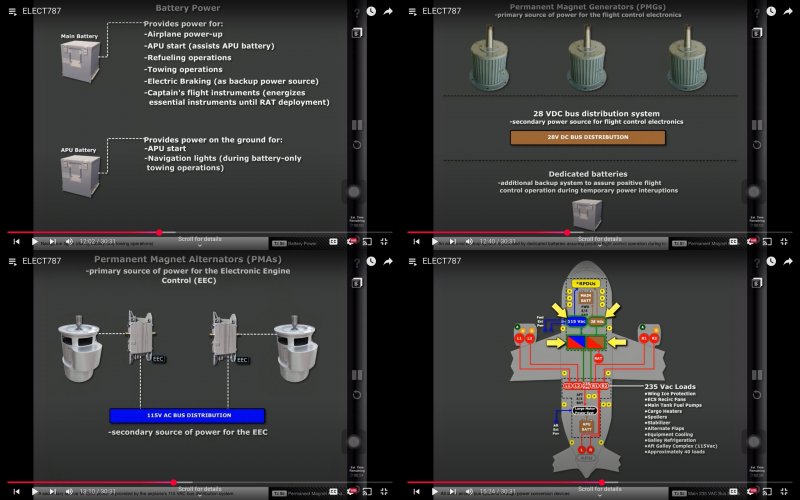Enter fullscreen on bottom-right 235 Vac Loads video
The height and width of the screenshot is (500, 800).
(x=786, y=493)
